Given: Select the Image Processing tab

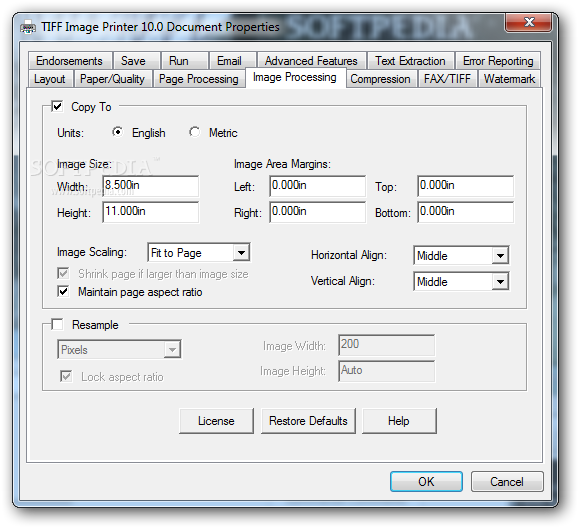Looking at the screenshot, I should tap(295, 77).
